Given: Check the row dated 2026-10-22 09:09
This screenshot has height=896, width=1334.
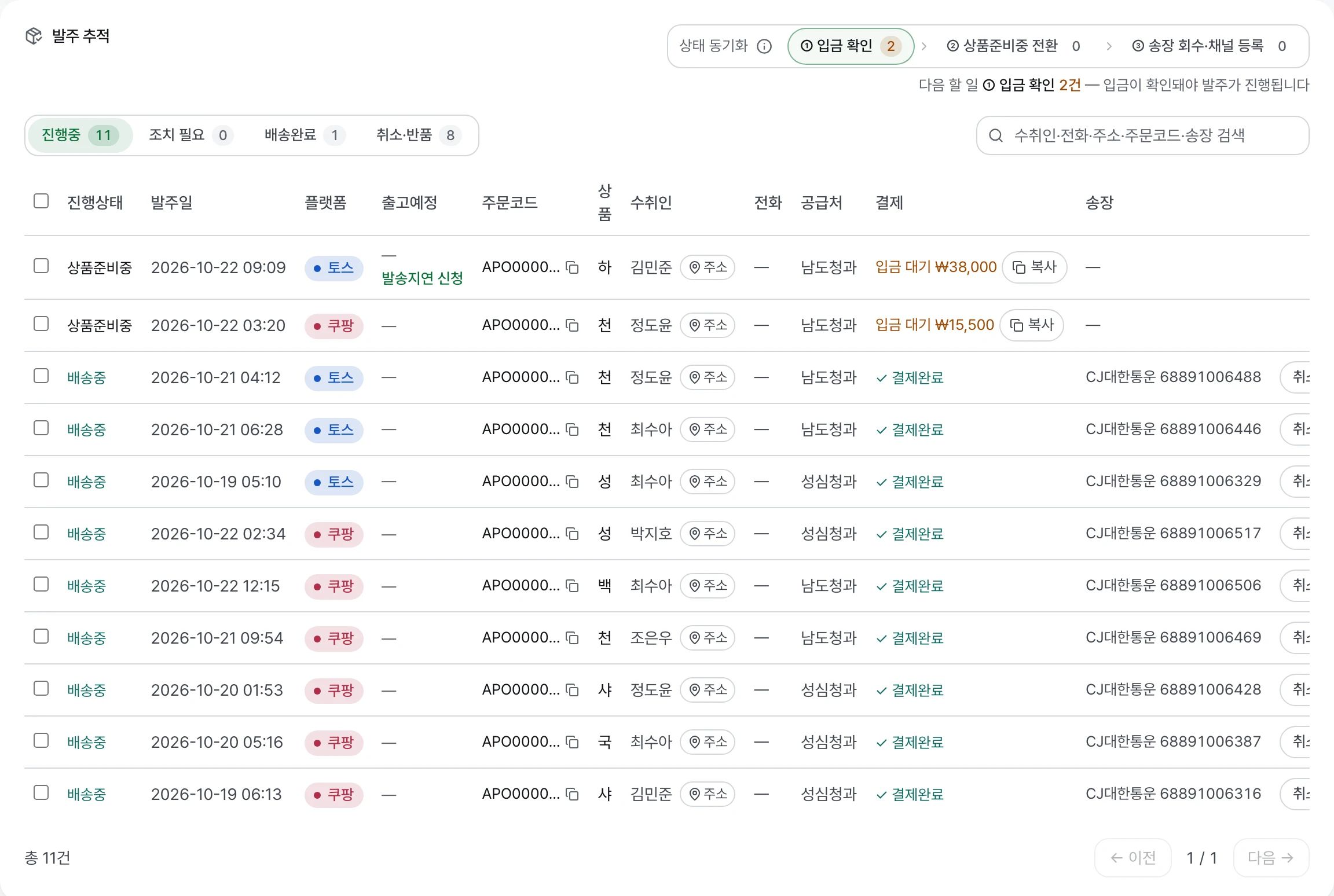Looking at the screenshot, I should click(x=41, y=266).
